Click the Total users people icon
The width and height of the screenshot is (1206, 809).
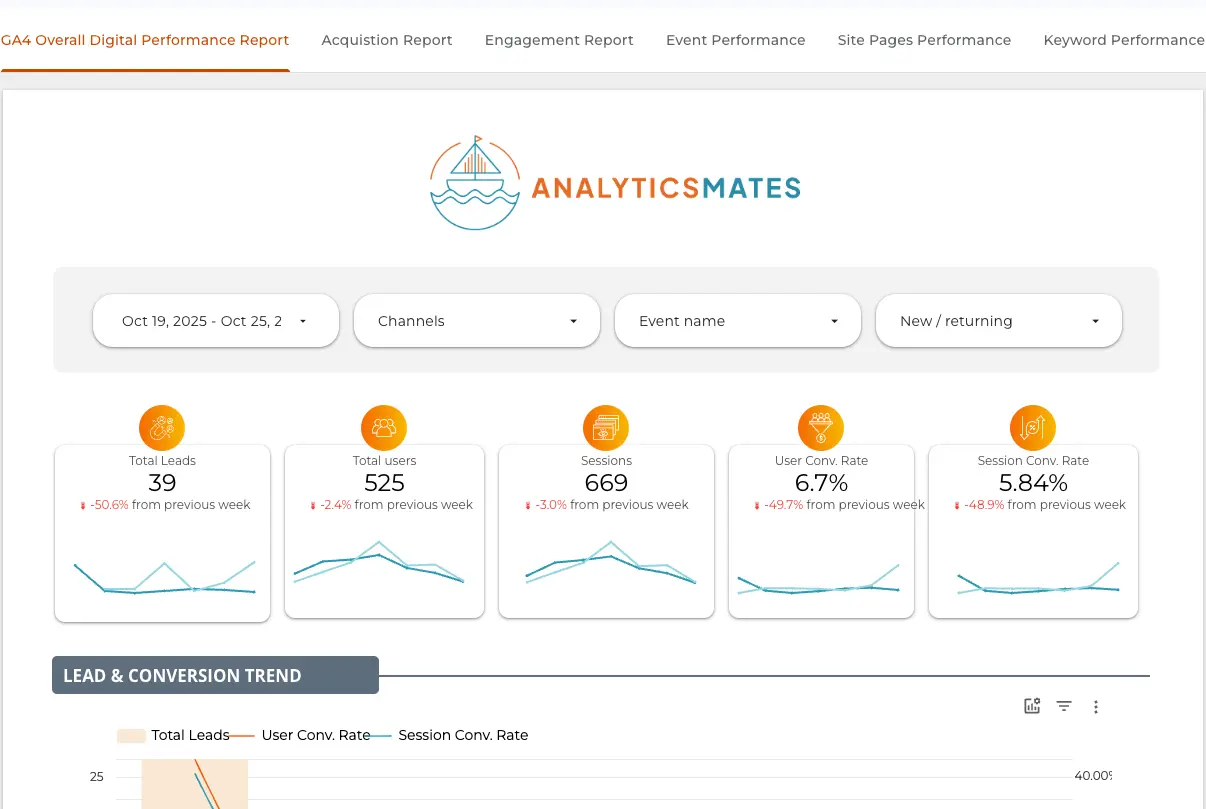coord(384,427)
